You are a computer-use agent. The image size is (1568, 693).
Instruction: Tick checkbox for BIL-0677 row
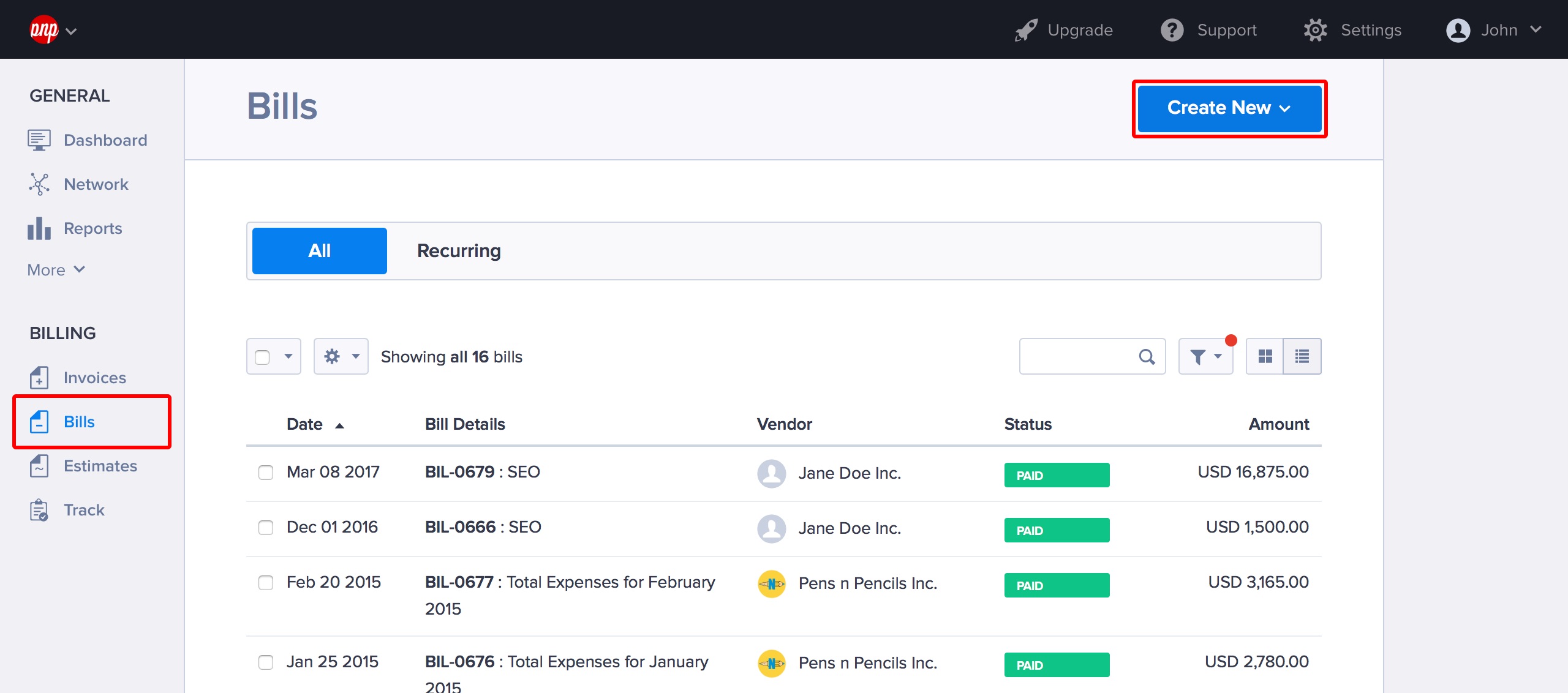point(266,583)
